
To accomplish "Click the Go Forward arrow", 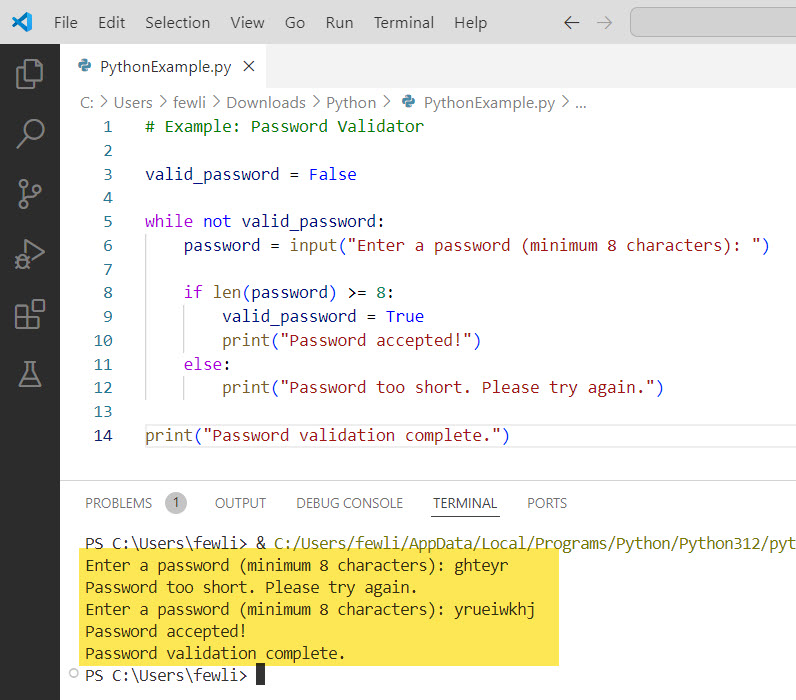I will point(603,22).
